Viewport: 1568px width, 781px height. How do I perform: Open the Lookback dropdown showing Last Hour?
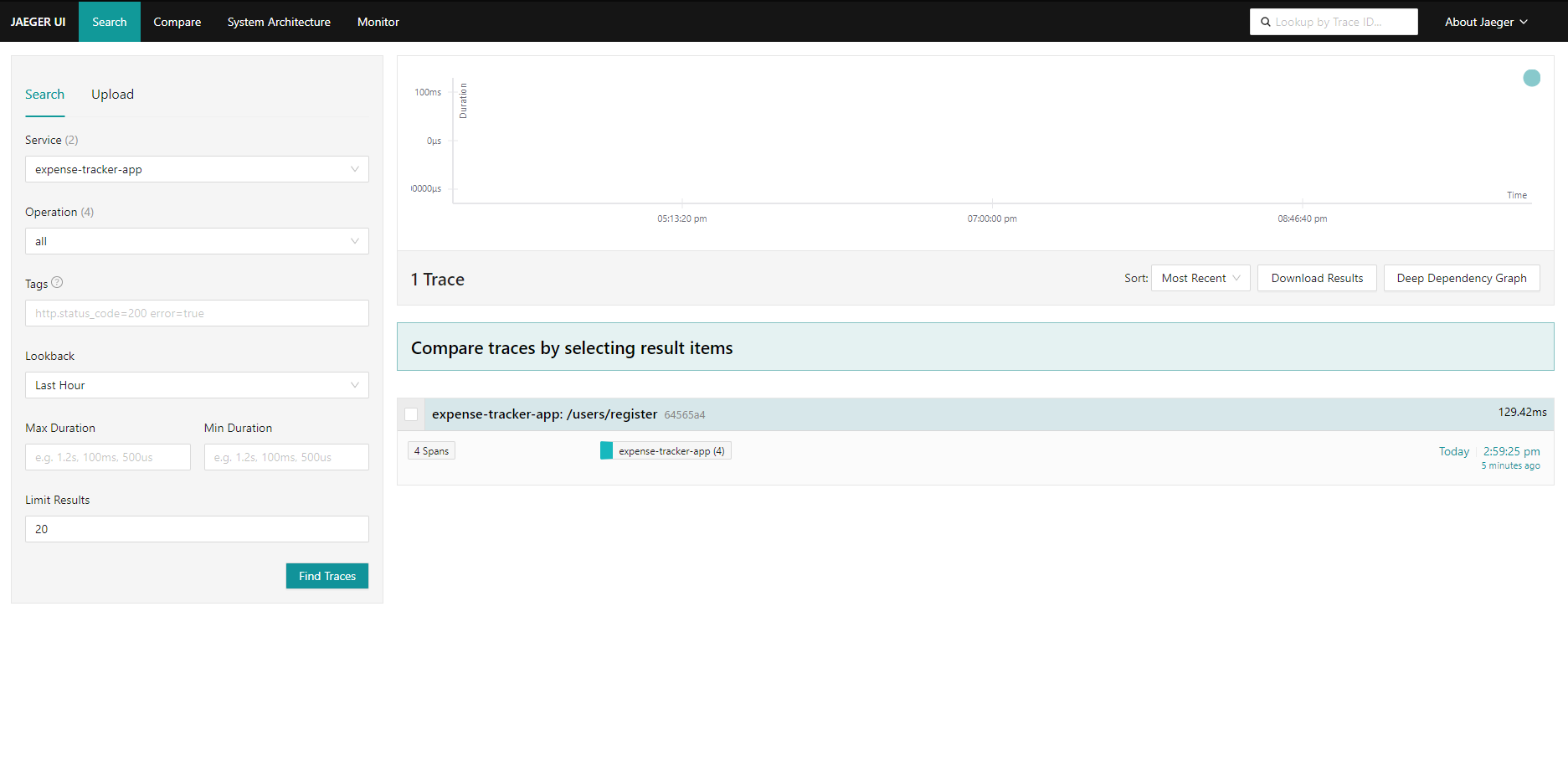point(197,385)
